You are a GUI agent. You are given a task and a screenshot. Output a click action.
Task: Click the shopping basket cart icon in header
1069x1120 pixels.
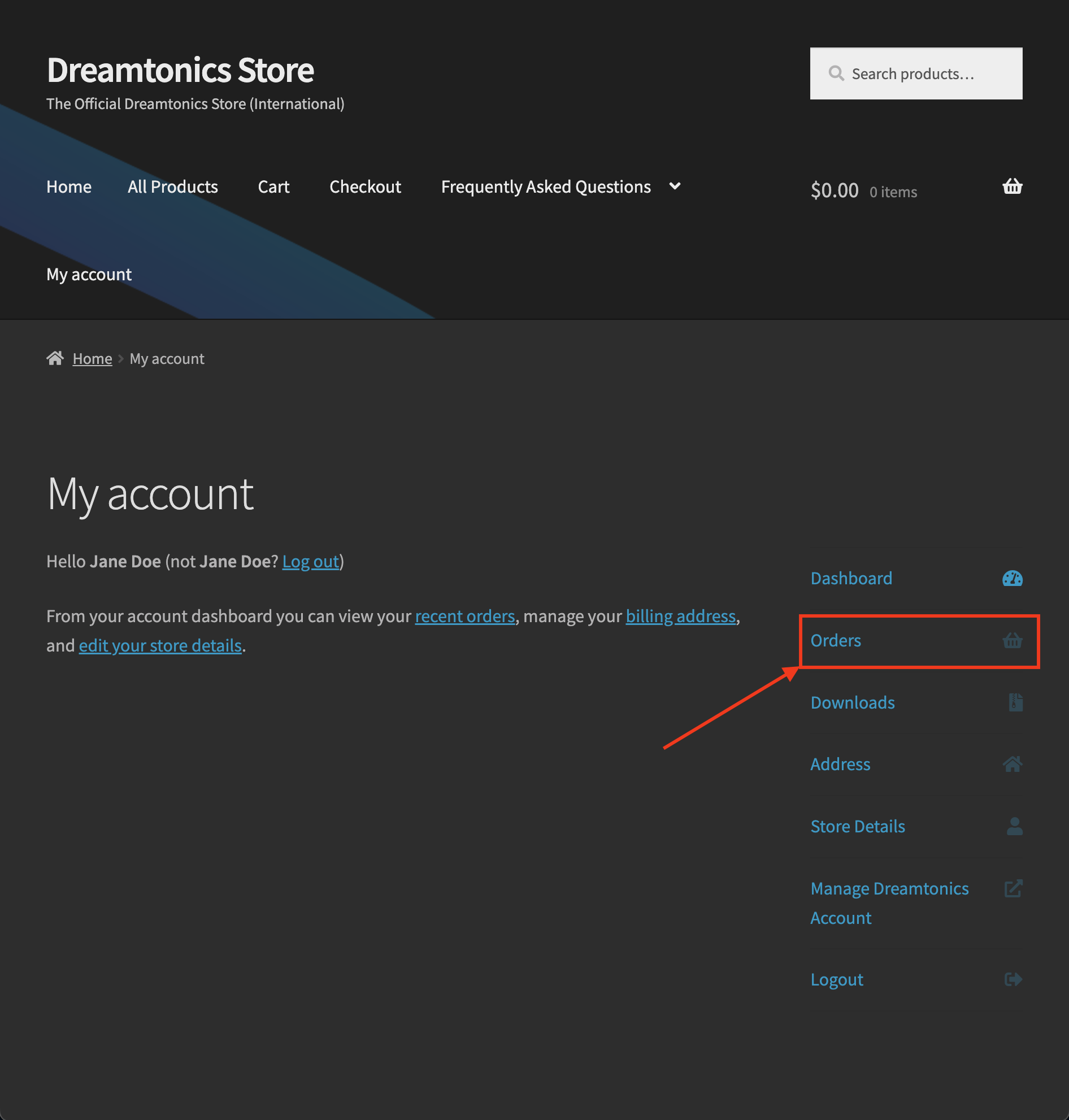pyautogui.click(x=1012, y=186)
